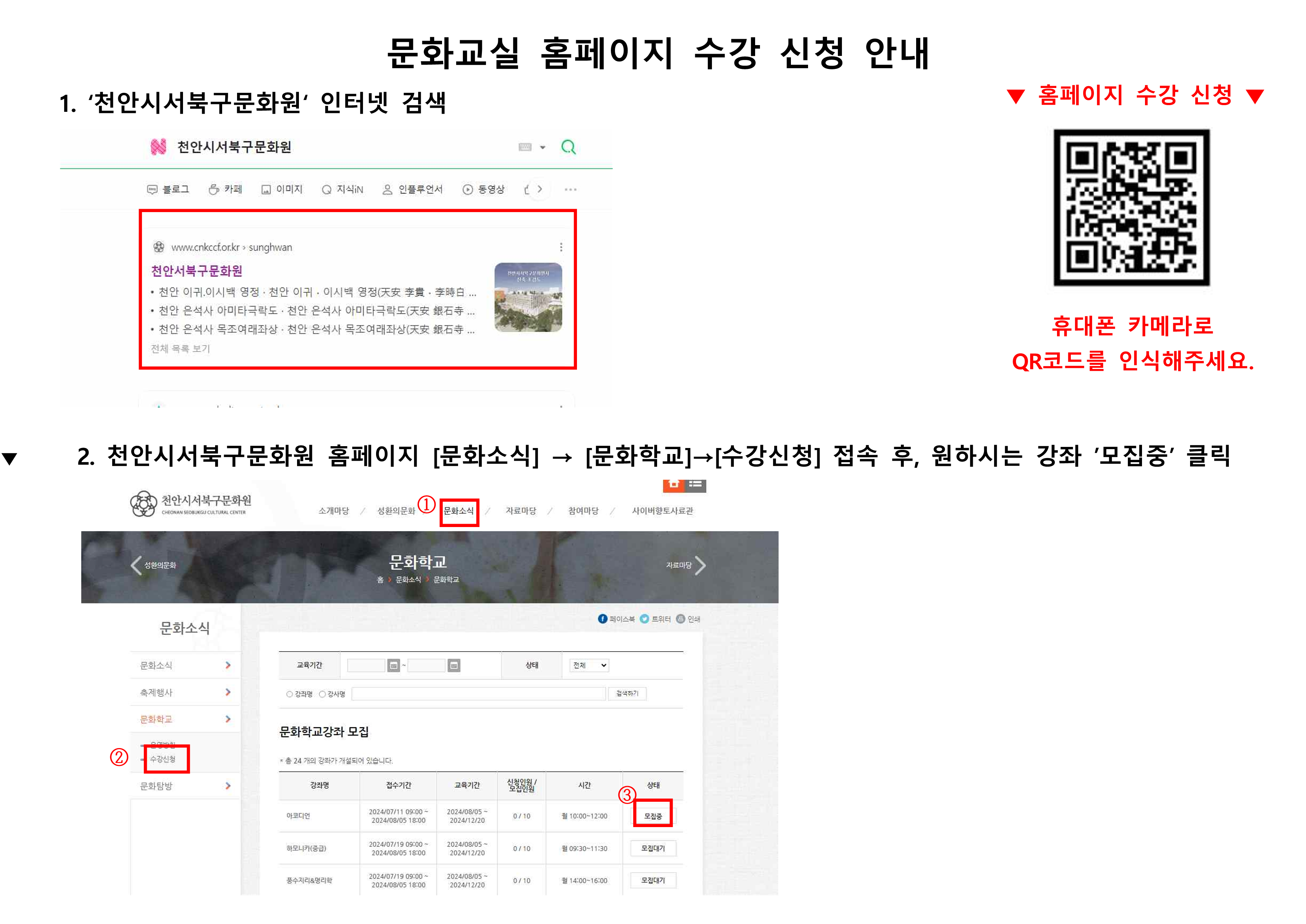Open the start date calendar picker
The height and width of the screenshot is (924, 1306).
point(393,665)
